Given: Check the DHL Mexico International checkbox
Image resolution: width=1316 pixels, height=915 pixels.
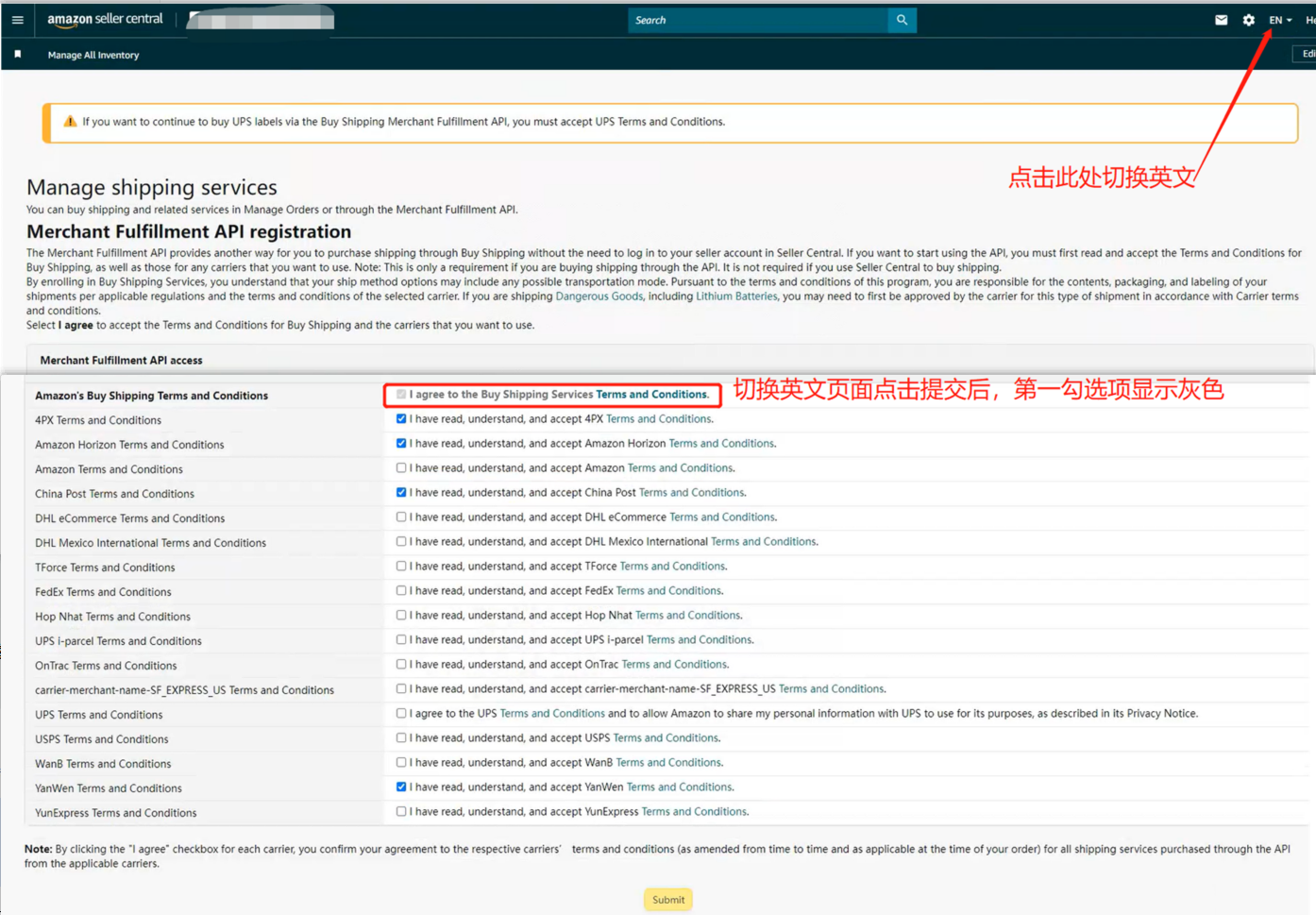Looking at the screenshot, I should [401, 541].
